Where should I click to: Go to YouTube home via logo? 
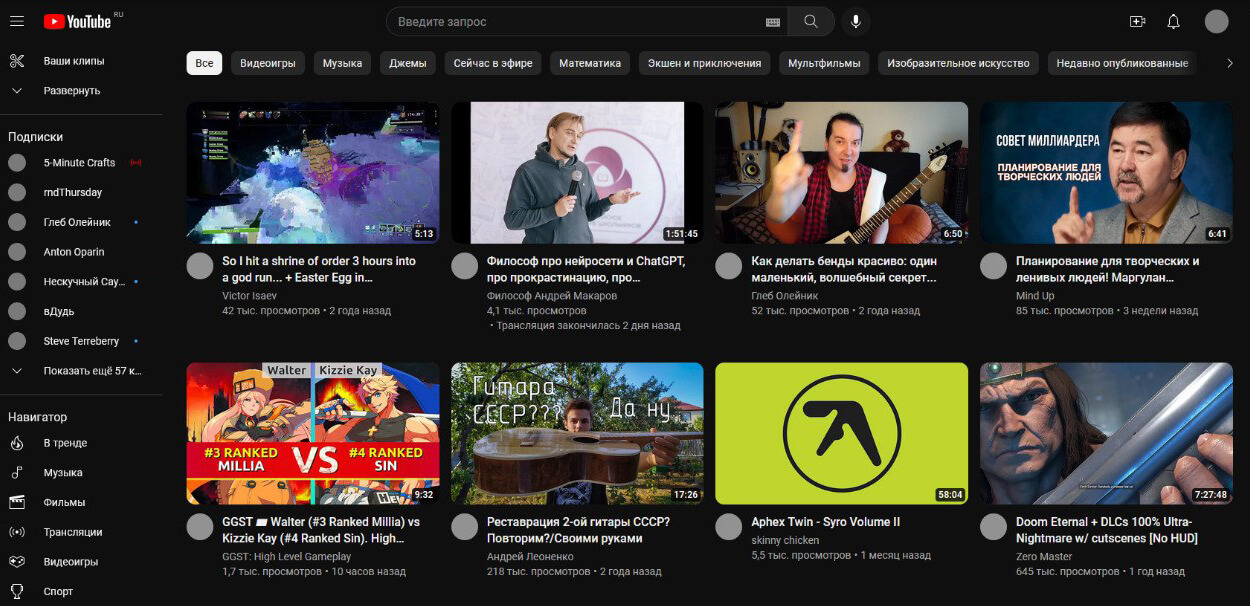tap(79, 21)
